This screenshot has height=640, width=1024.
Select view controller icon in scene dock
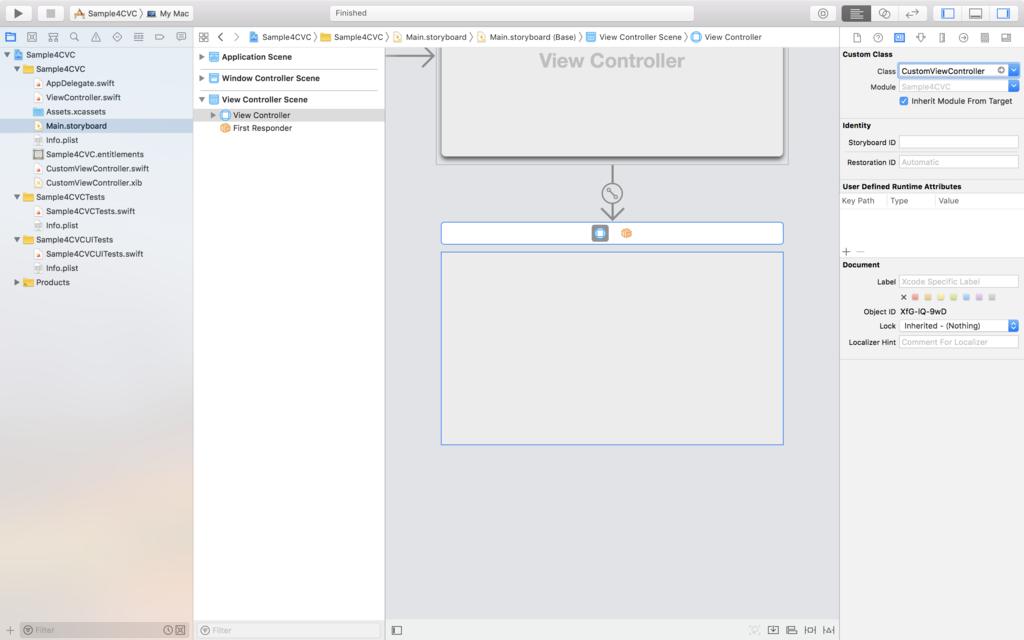600,233
